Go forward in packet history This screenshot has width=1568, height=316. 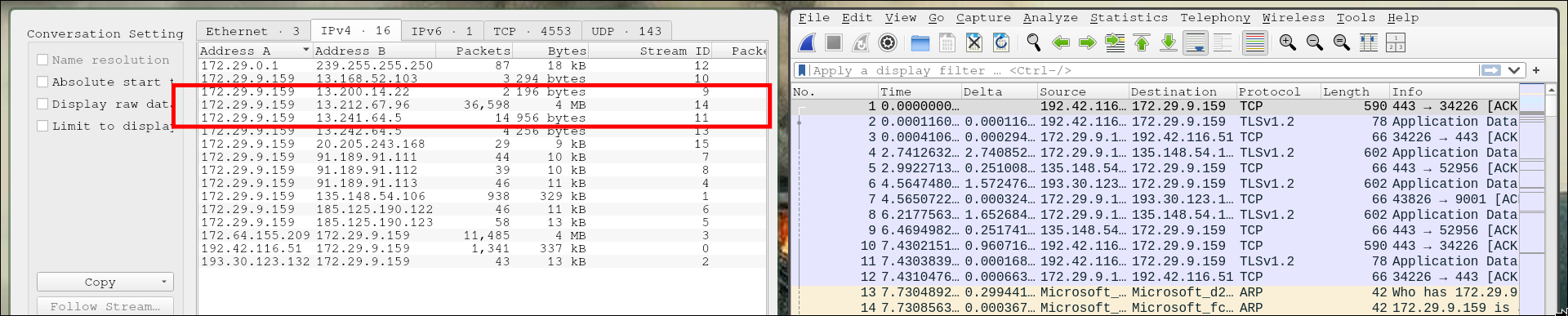pyautogui.click(x=1088, y=42)
